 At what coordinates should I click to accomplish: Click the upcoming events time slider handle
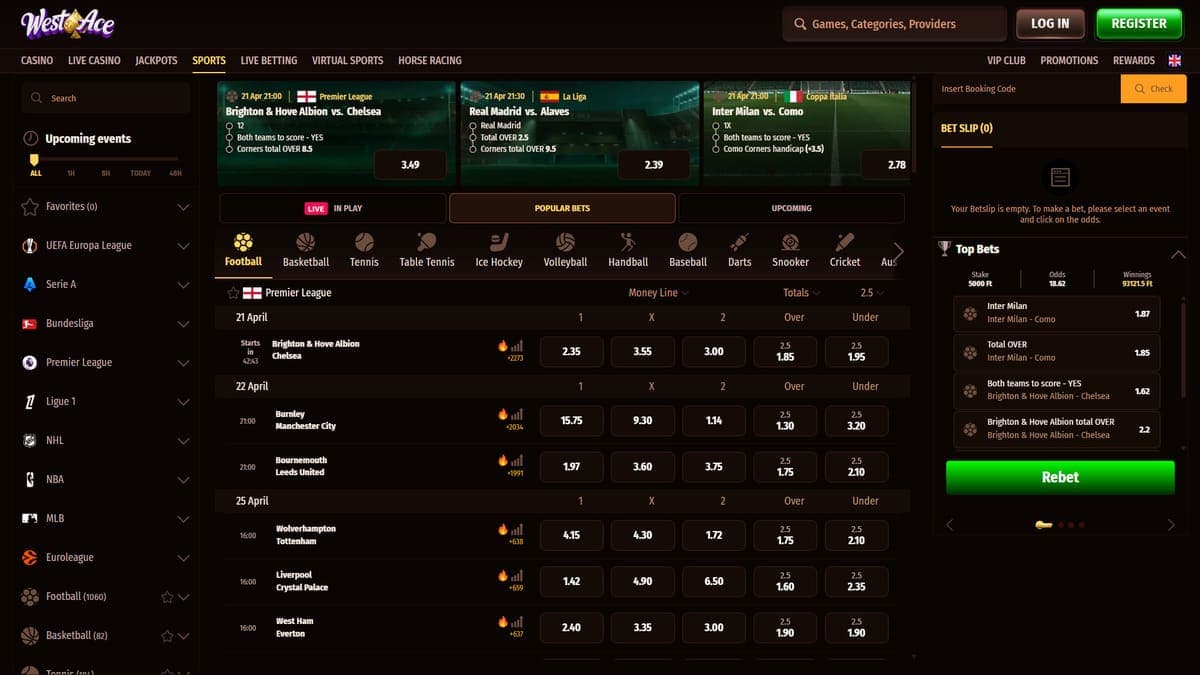35,159
